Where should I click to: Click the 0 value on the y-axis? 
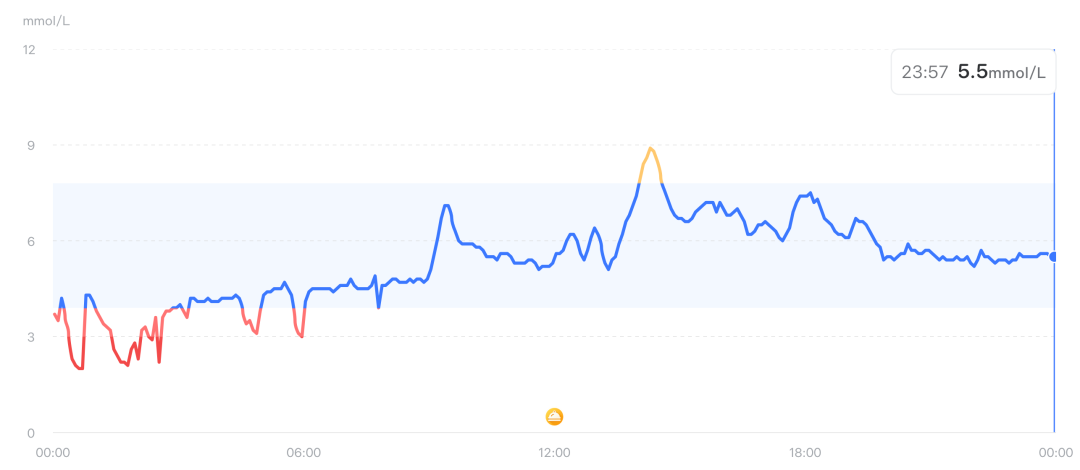[x=32, y=433]
